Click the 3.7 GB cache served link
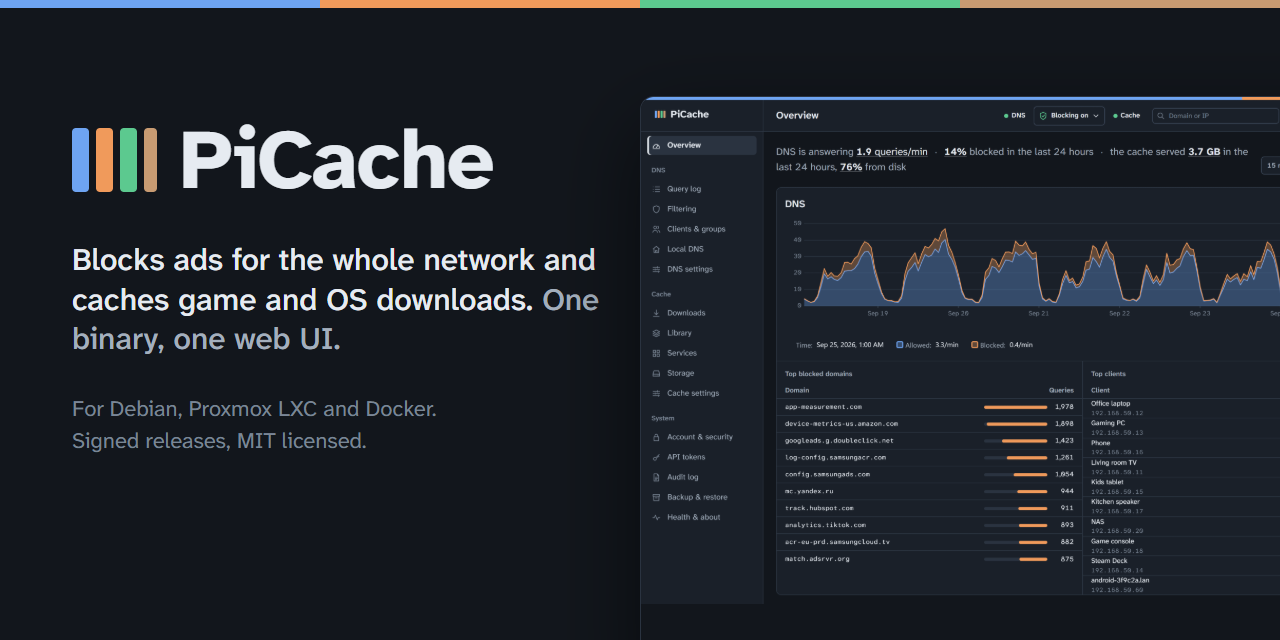 [1203, 152]
